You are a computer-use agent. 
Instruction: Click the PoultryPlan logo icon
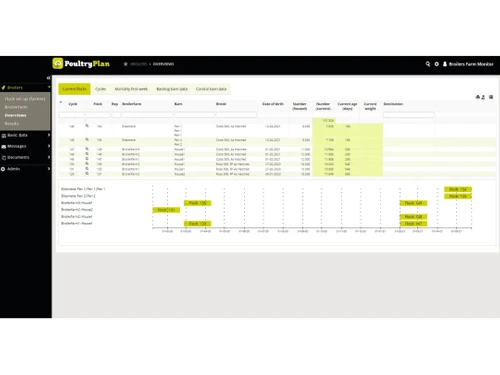coord(58,63)
